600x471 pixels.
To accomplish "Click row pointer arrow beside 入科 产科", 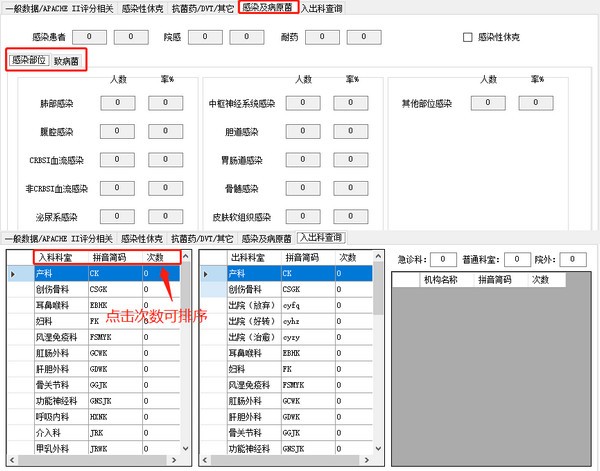I will 12,273.
